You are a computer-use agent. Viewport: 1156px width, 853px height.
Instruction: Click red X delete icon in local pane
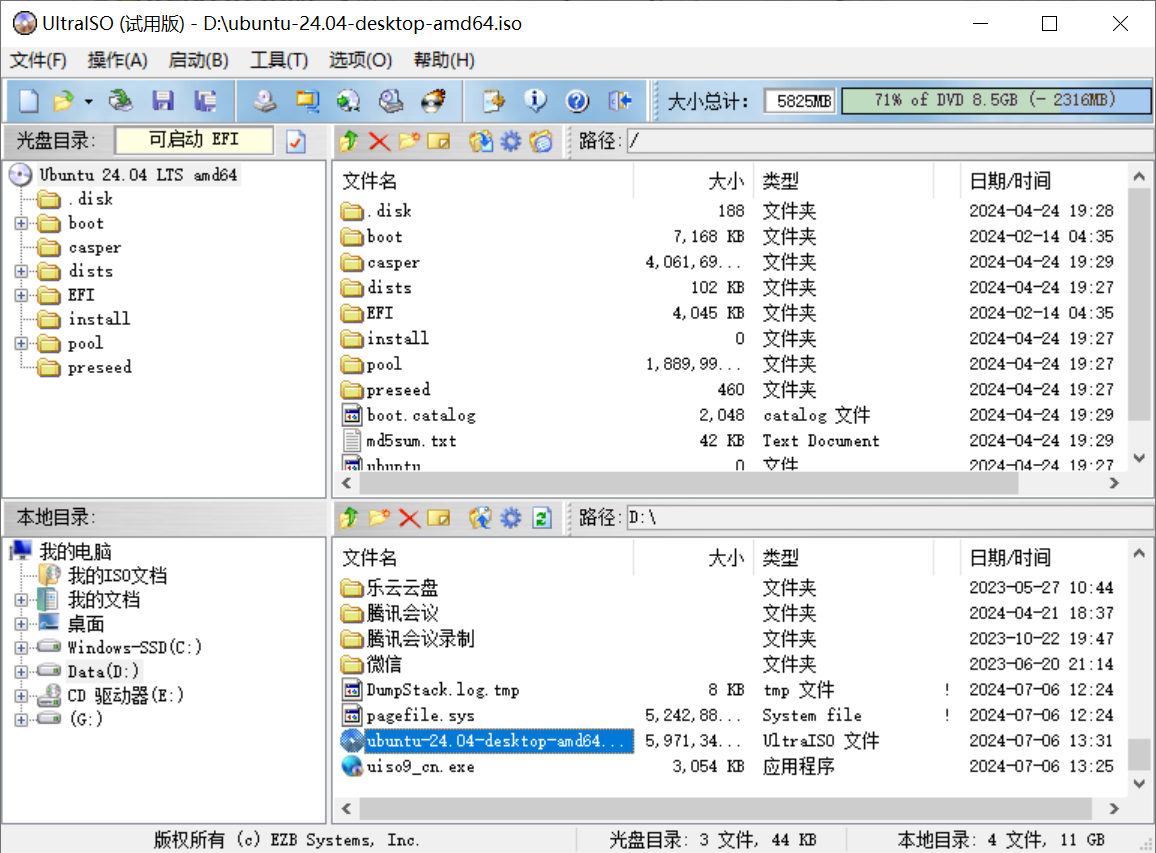pos(409,518)
